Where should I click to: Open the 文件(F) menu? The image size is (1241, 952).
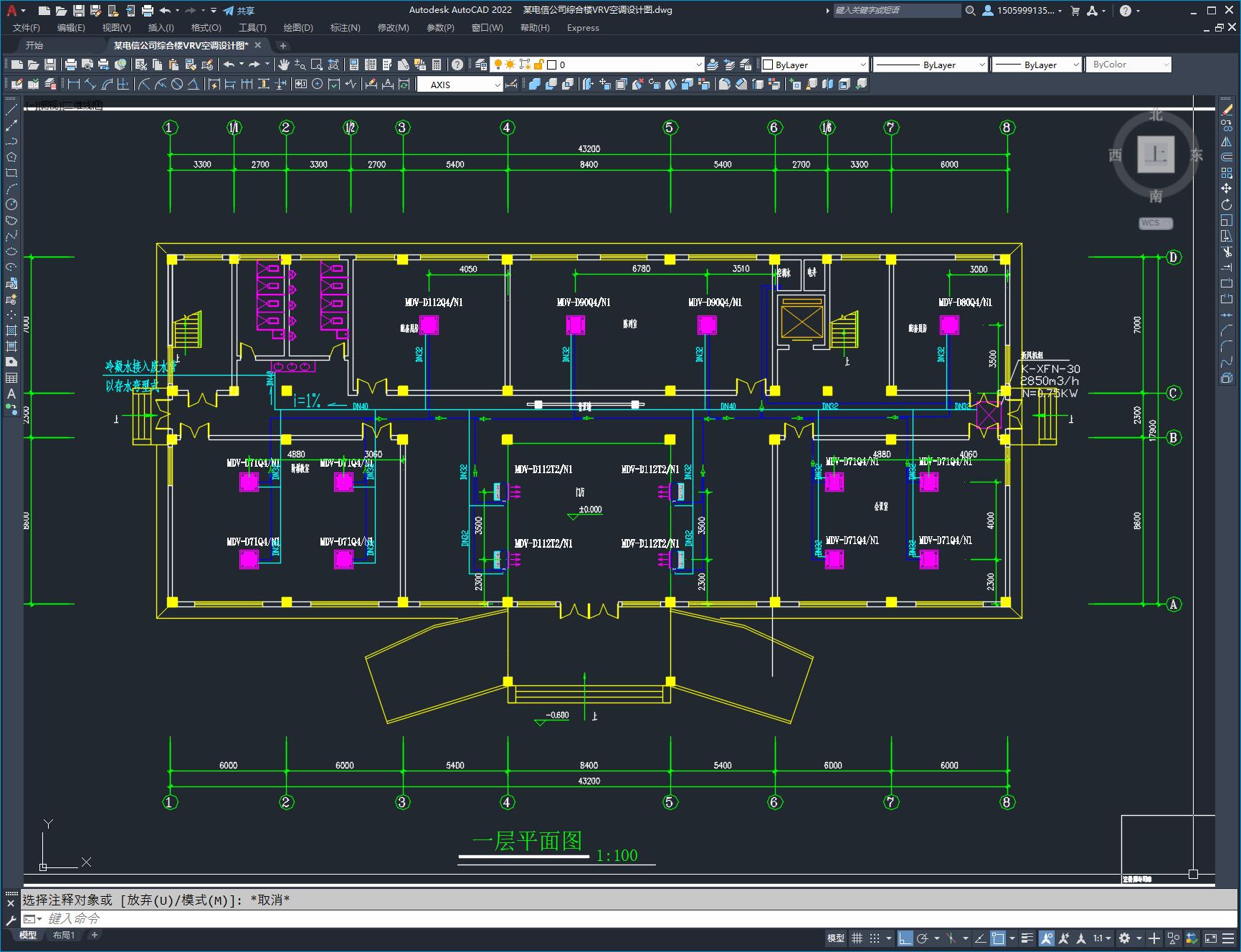click(x=27, y=28)
